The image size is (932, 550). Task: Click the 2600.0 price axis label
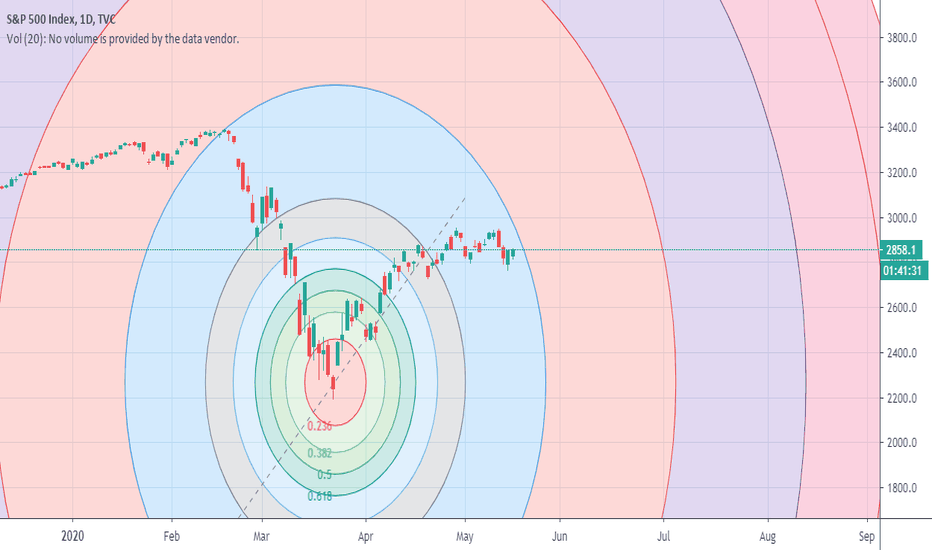click(902, 308)
